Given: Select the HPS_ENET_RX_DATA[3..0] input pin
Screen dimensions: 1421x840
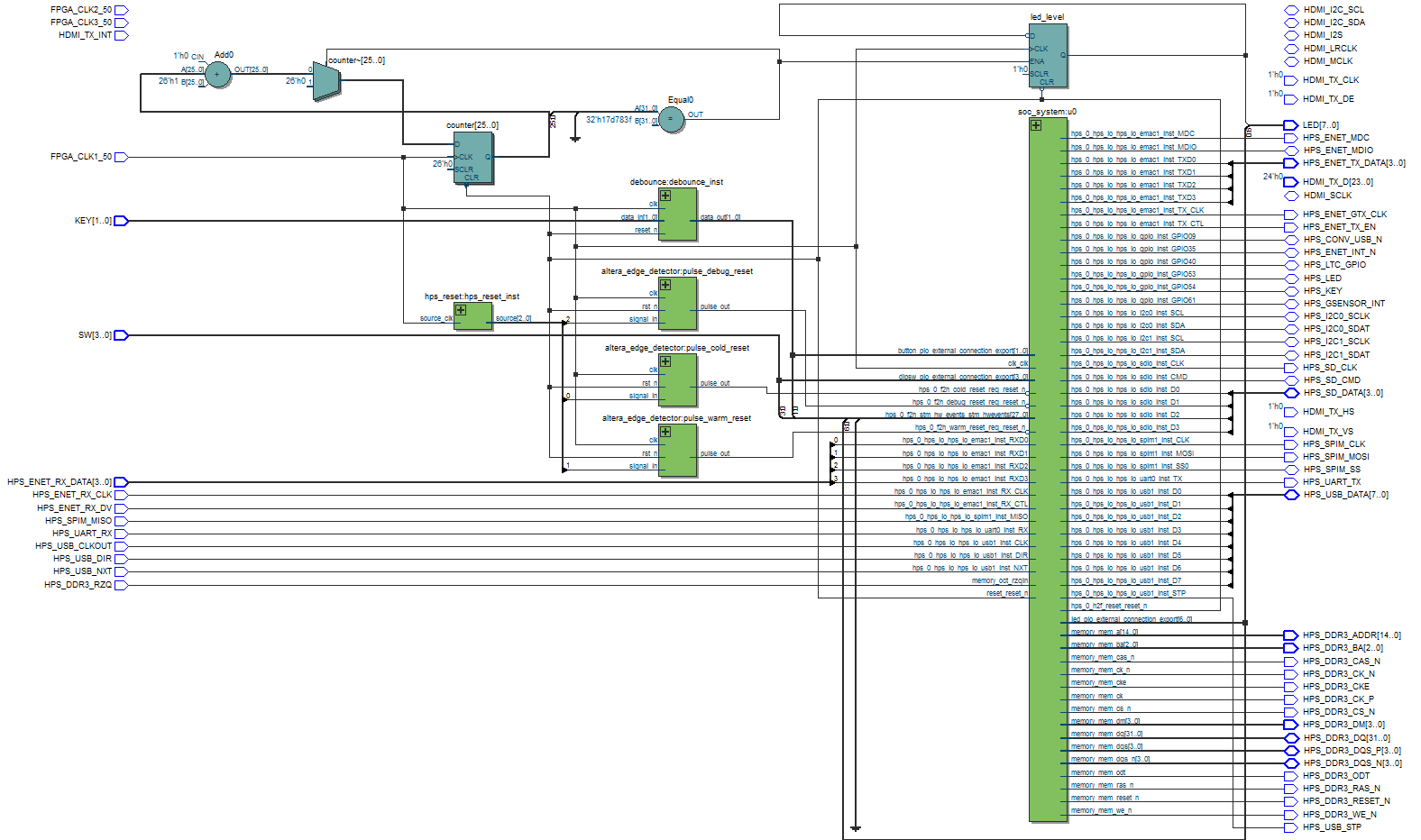Looking at the screenshot, I should click(x=121, y=482).
